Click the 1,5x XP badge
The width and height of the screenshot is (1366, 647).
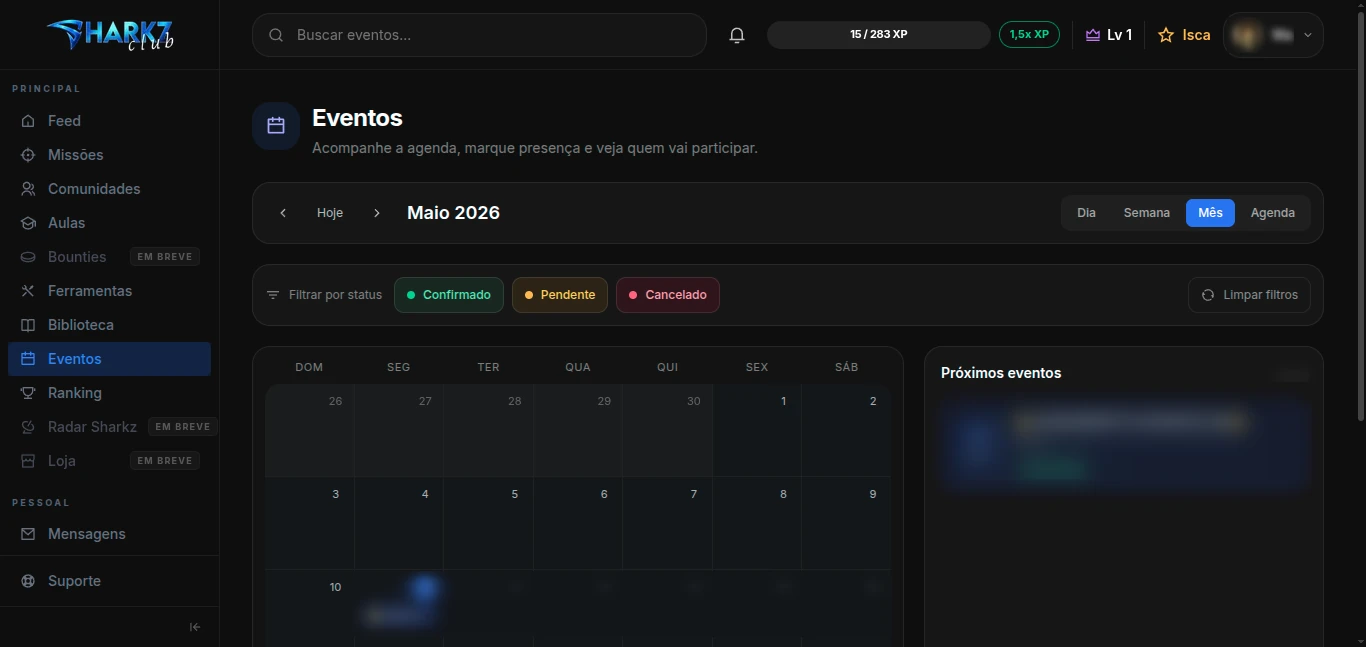1029,35
